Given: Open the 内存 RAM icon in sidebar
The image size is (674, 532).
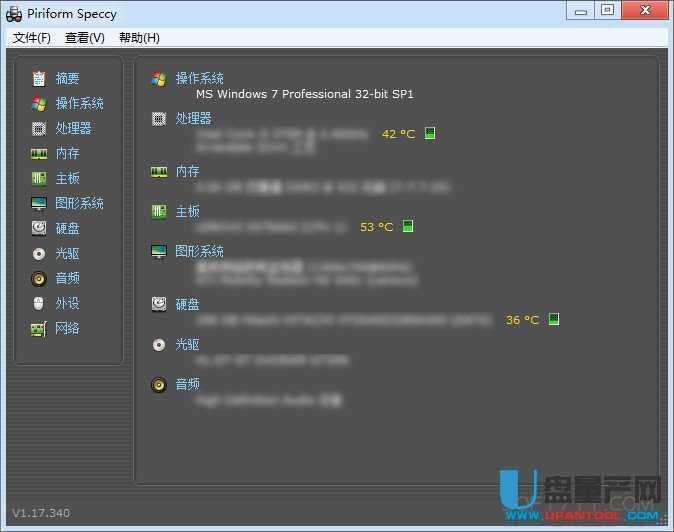Looking at the screenshot, I should pos(39,153).
